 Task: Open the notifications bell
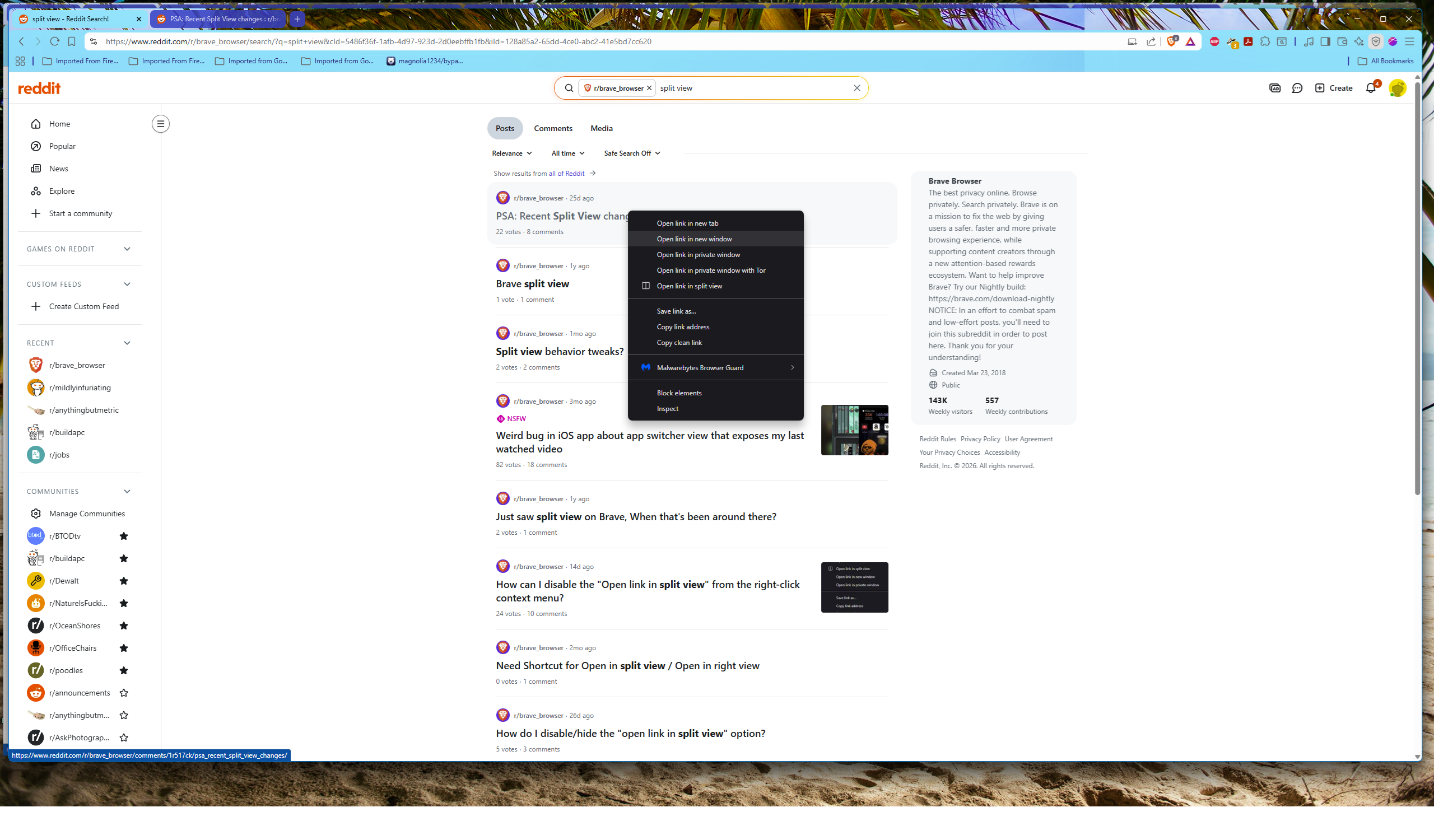[x=1370, y=88]
